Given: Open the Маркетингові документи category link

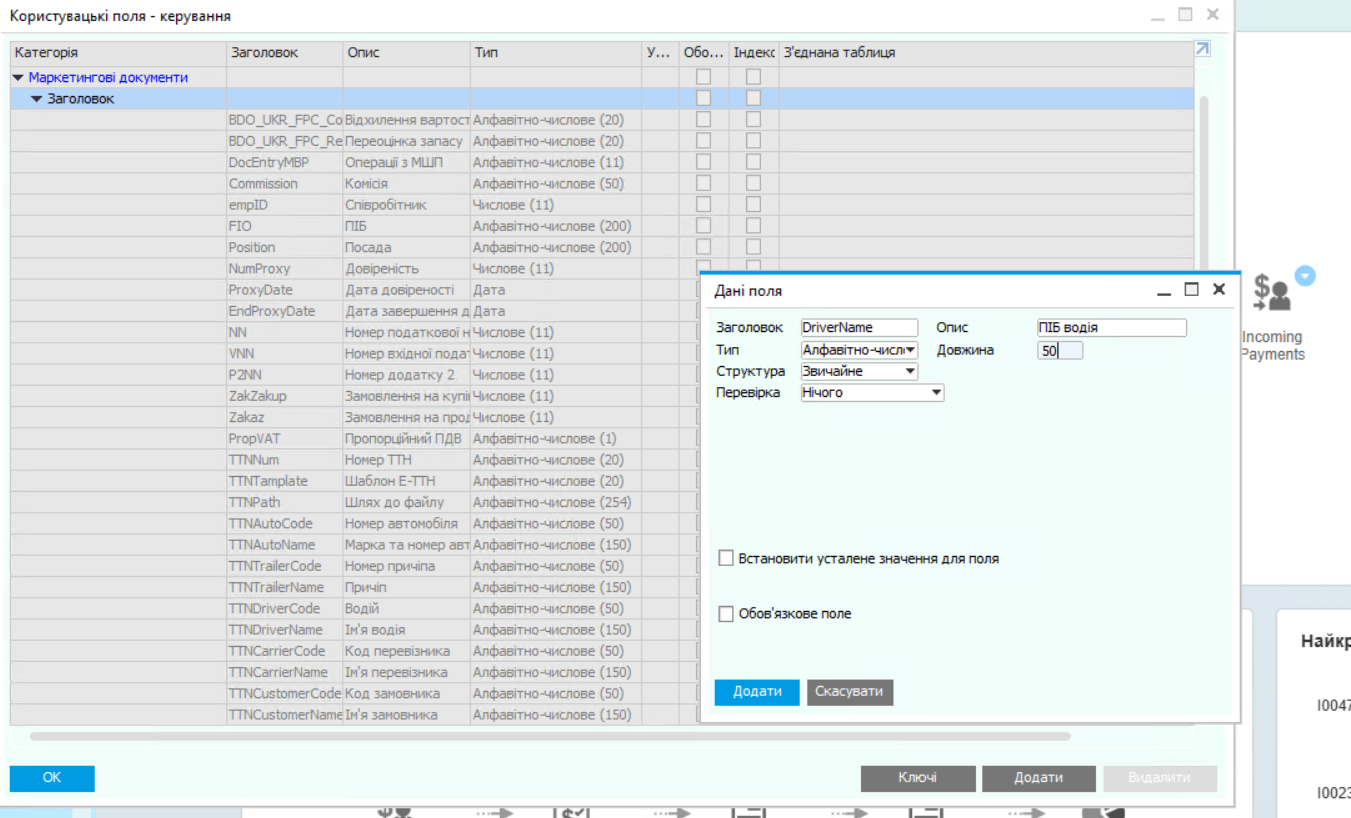Looking at the screenshot, I should (108, 77).
